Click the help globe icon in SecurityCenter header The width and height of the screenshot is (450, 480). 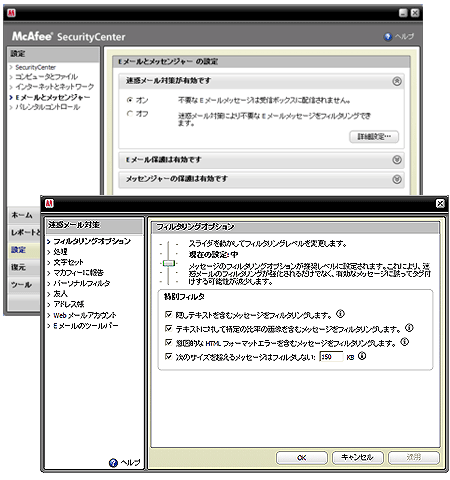[x=388, y=37]
